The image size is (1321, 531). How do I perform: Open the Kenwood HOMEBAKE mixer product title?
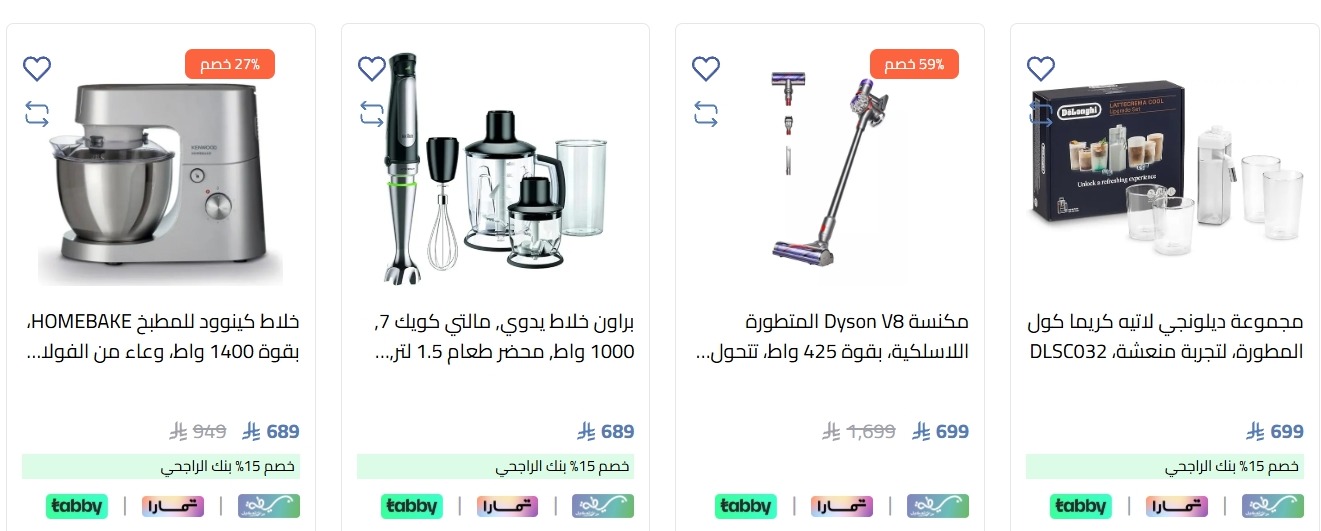(x=161, y=337)
